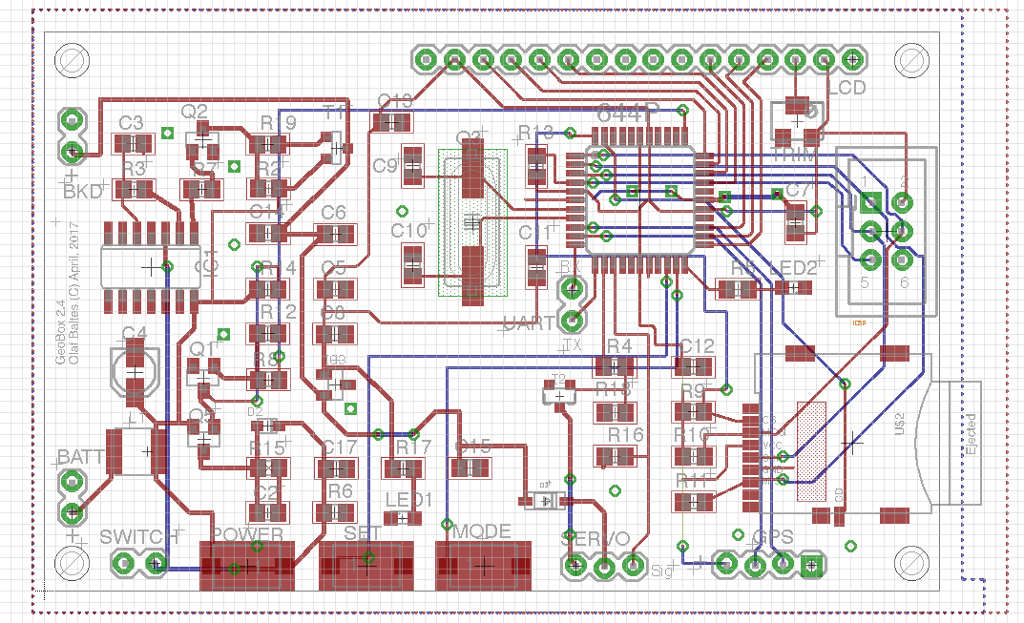Click the L1 inductor footprint
Screen dimensions: 1024x623
tap(136, 451)
